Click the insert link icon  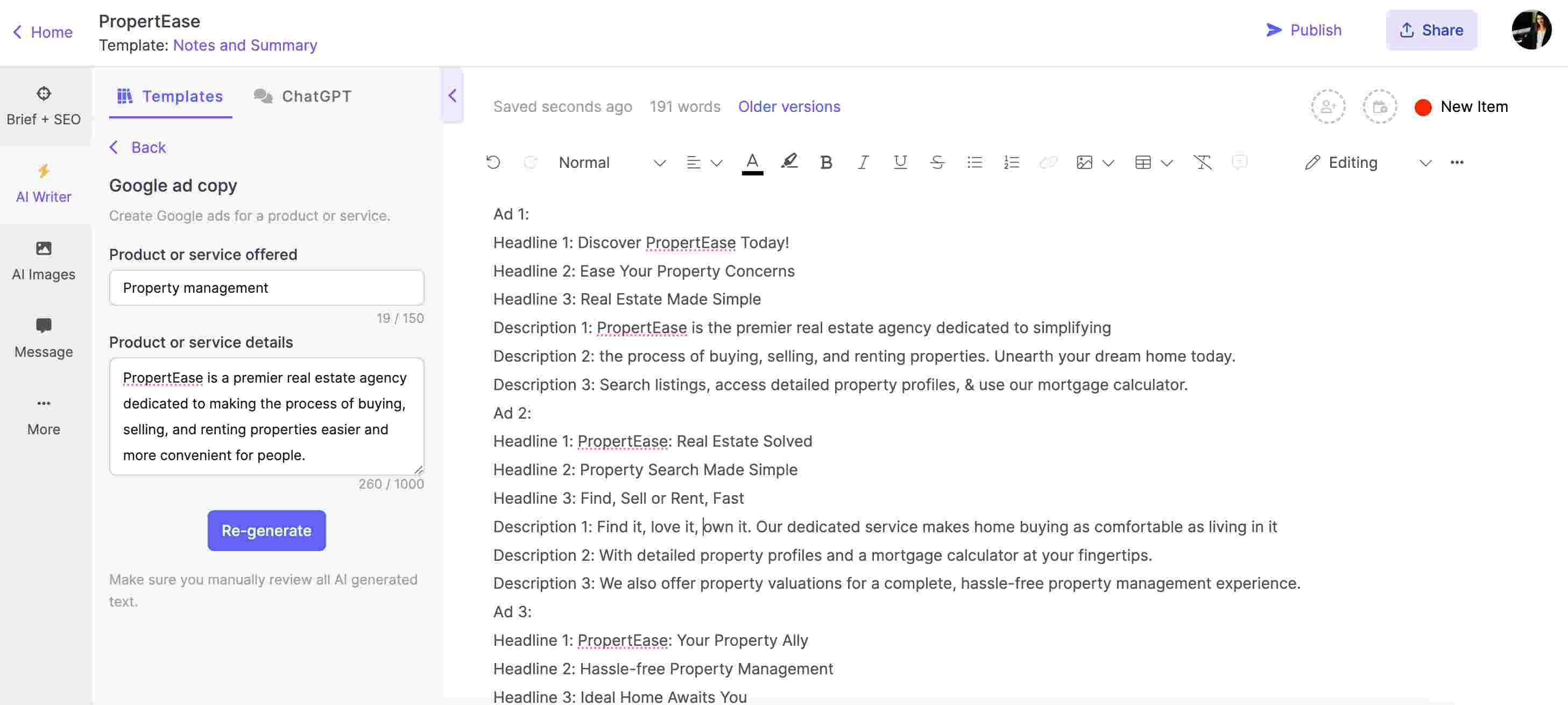tap(1048, 161)
